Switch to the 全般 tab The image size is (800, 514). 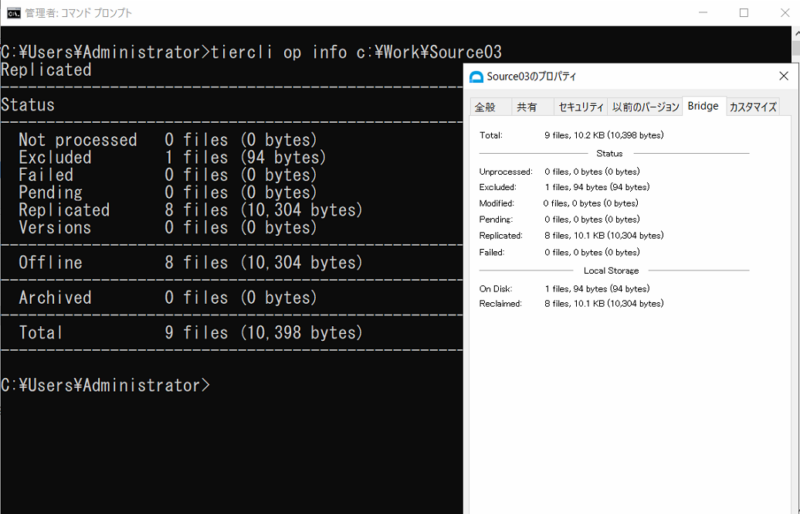point(485,107)
